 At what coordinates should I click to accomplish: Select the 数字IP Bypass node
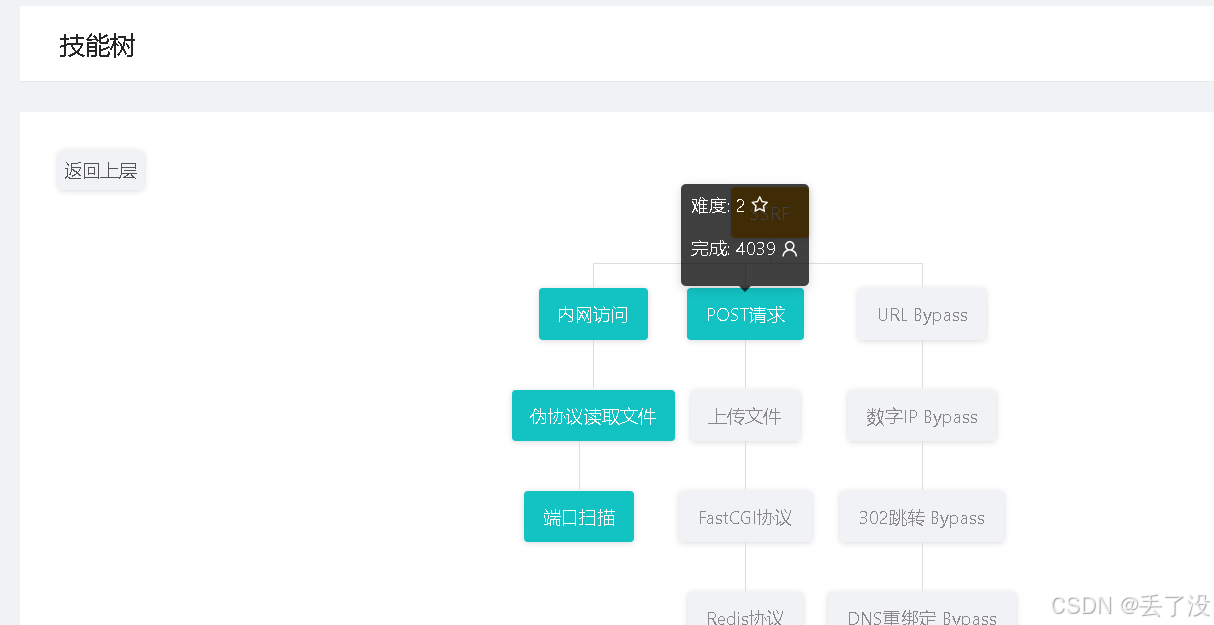tap(922, 416)
